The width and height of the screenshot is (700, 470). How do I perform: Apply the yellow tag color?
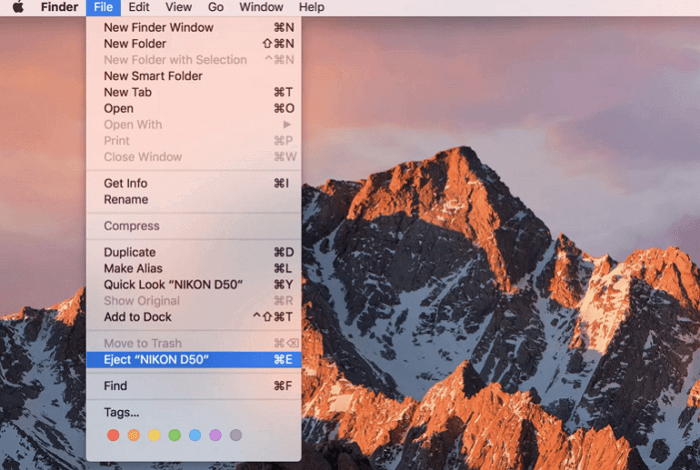tap(154, 435)
